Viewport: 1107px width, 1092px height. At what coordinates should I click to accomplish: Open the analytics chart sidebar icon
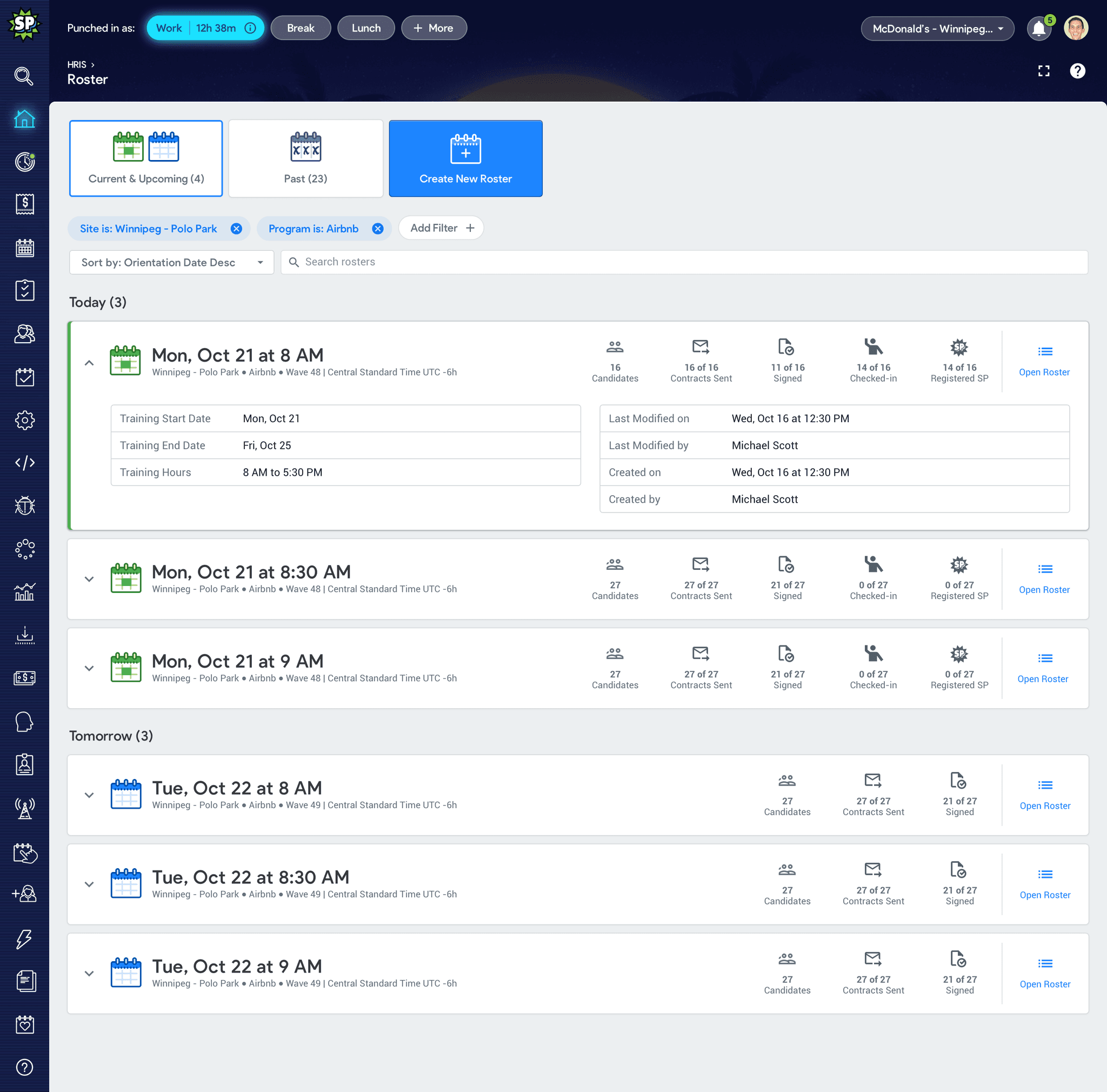pyautogui.click(x=24, y=591)
